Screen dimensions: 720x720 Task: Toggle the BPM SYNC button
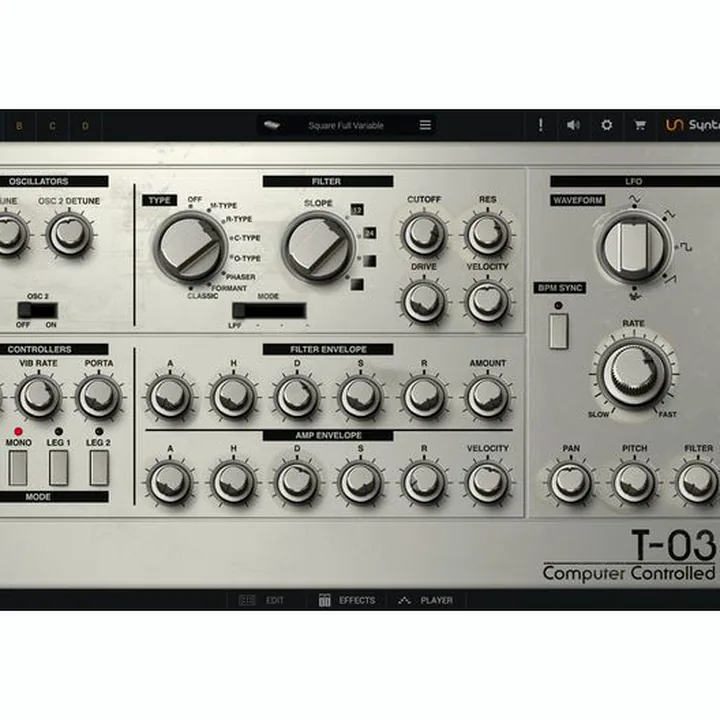[x=558, y=331]
